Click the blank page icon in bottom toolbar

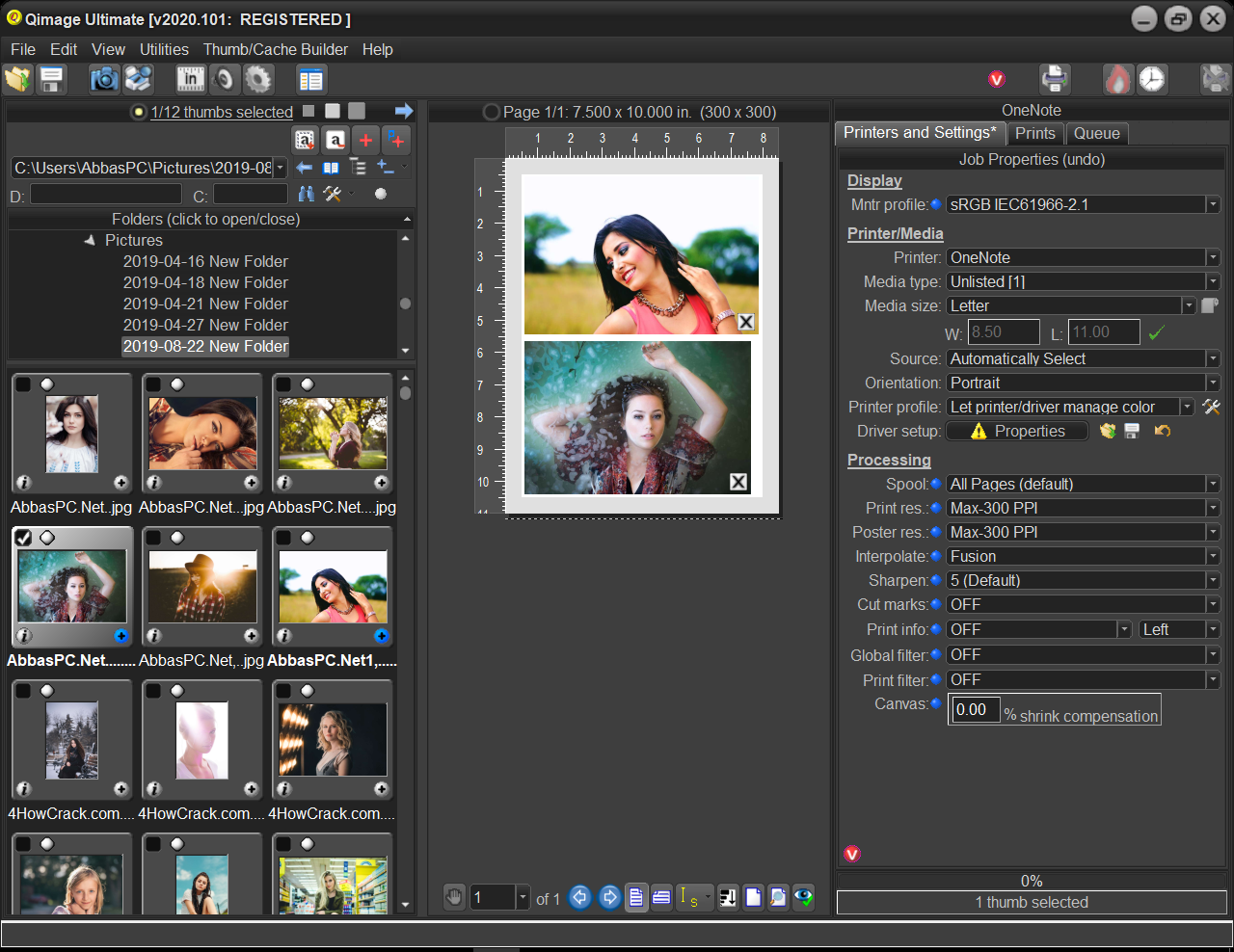click(x=753, y=897)
